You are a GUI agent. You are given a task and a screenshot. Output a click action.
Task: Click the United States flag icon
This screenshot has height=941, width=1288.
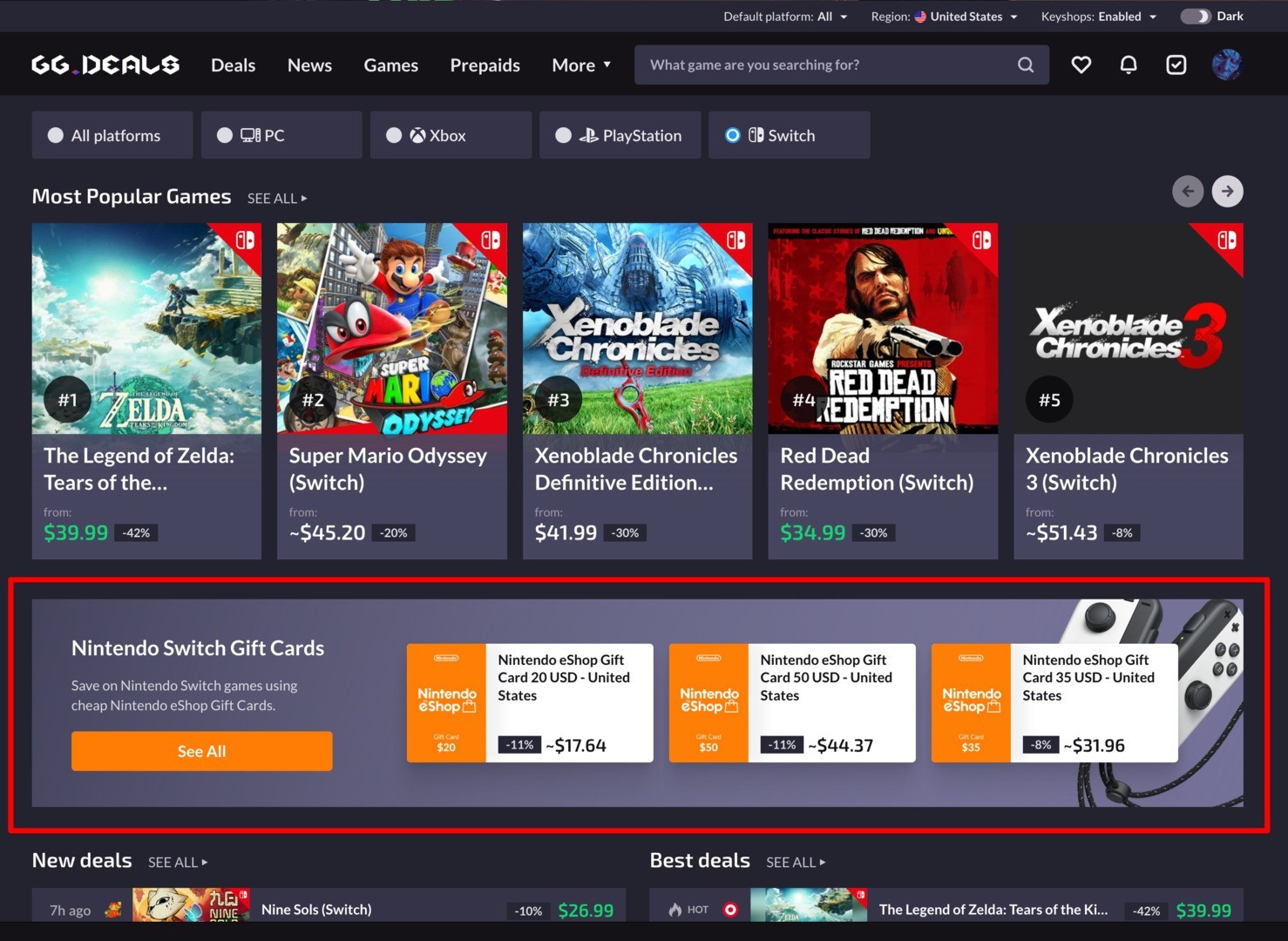point(920,17)
